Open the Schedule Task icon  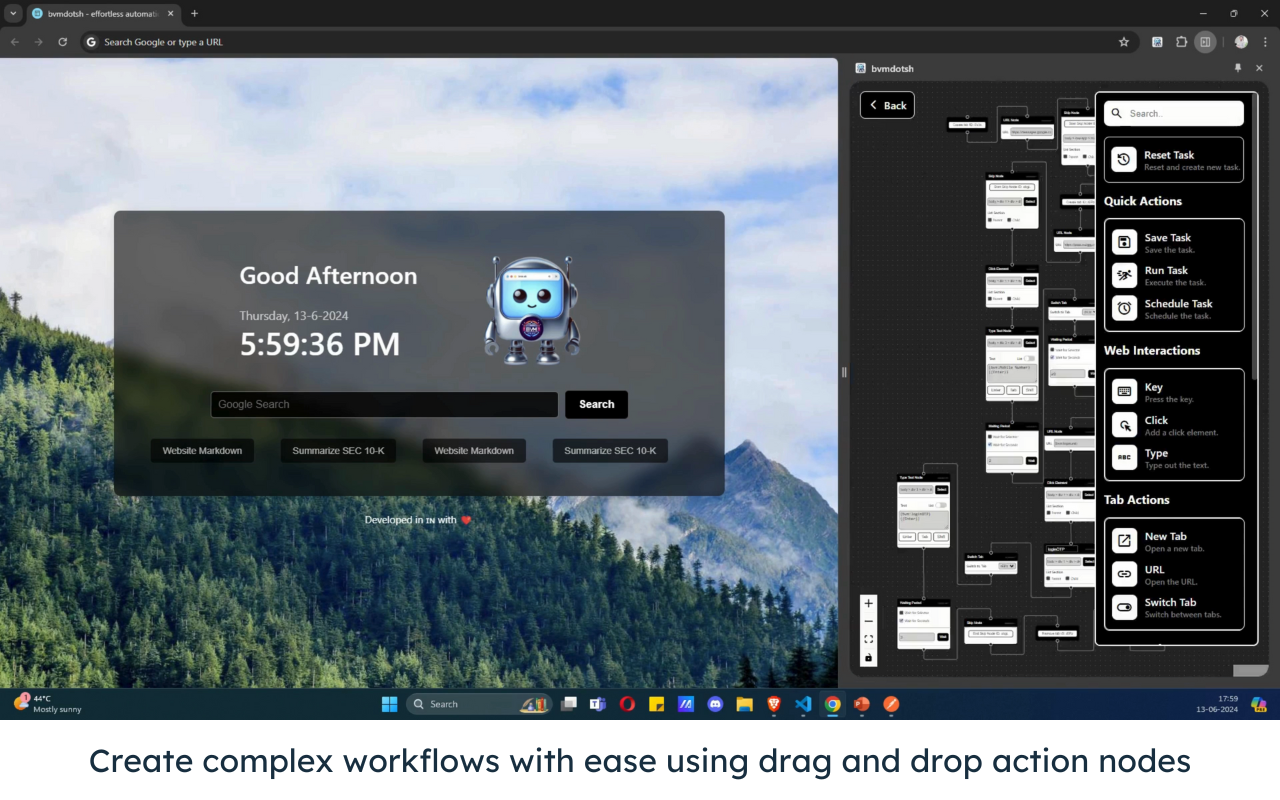click(x=1127, y=308)
